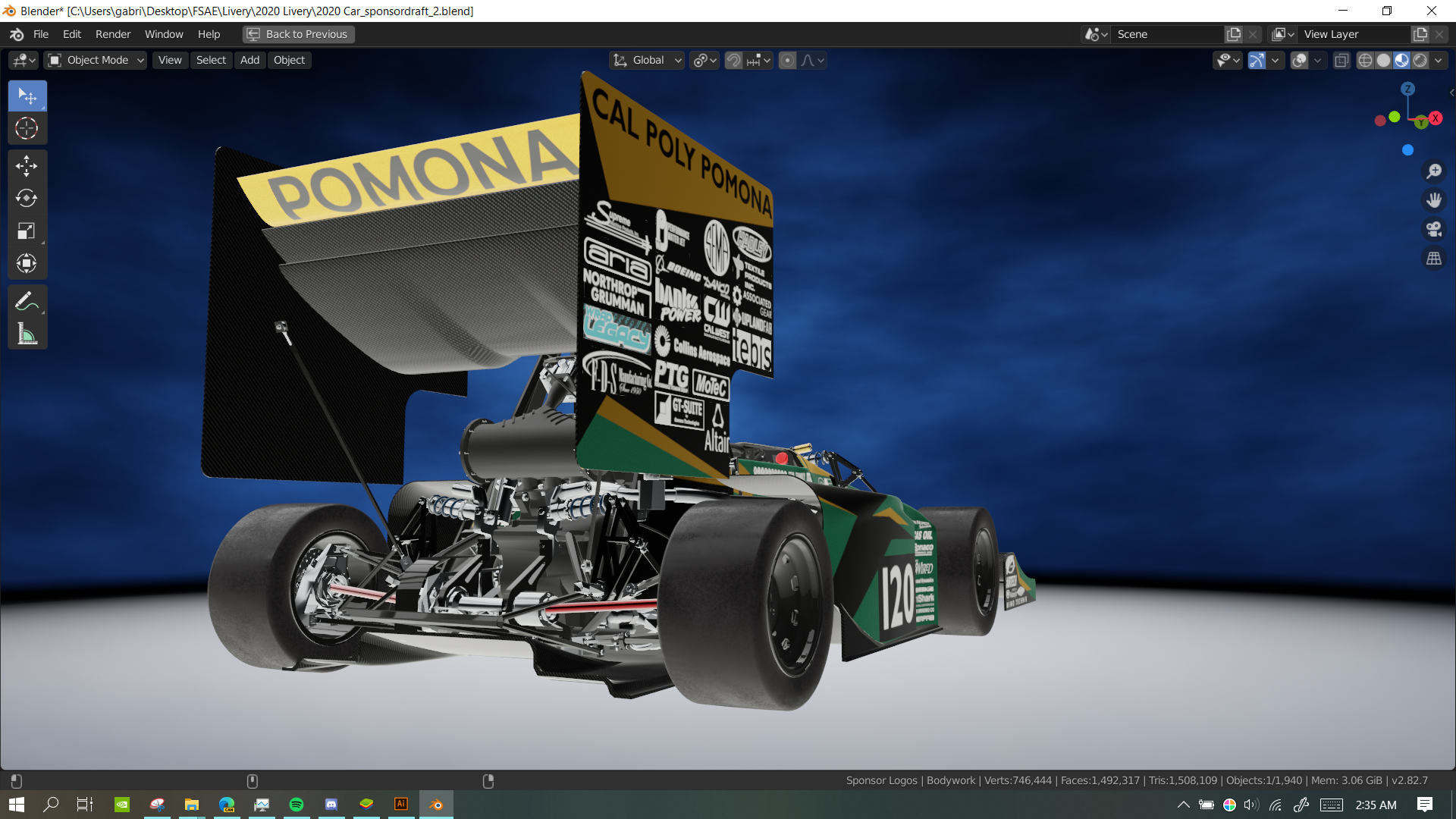Click the new scene copy icon
This screenshot has height=819, width=1456.
click(1234, 34)
